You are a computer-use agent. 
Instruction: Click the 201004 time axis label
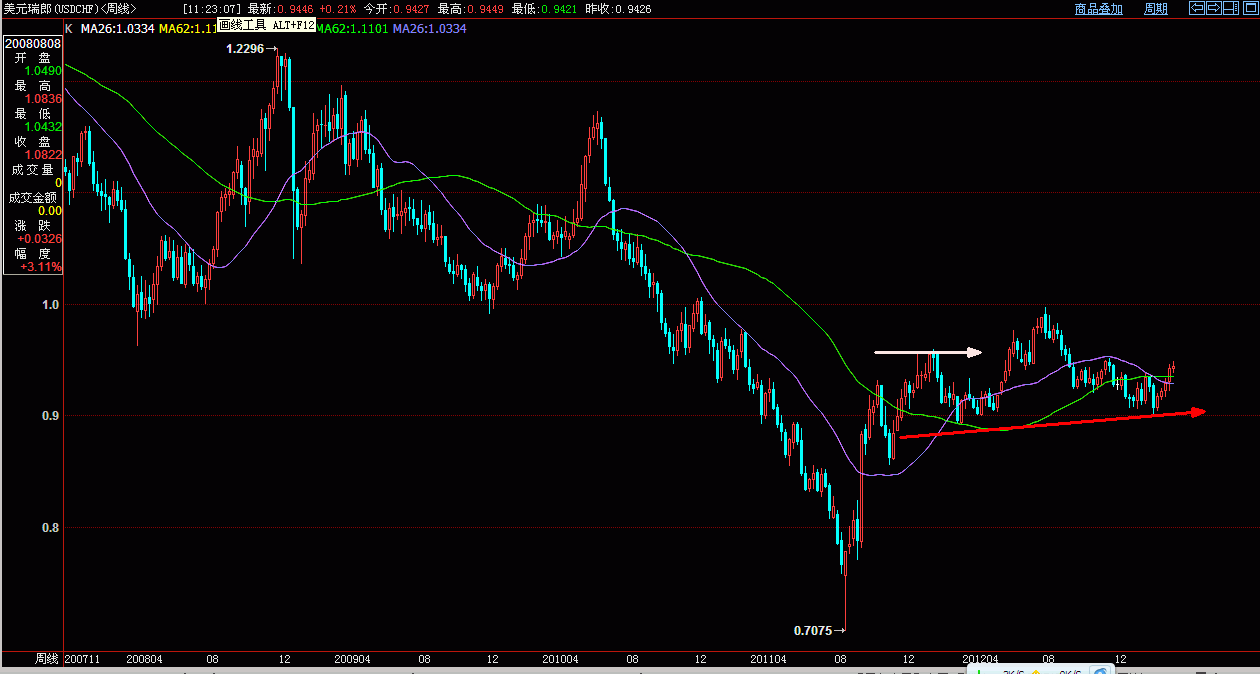pyautogui.click(x=560, y=660)
